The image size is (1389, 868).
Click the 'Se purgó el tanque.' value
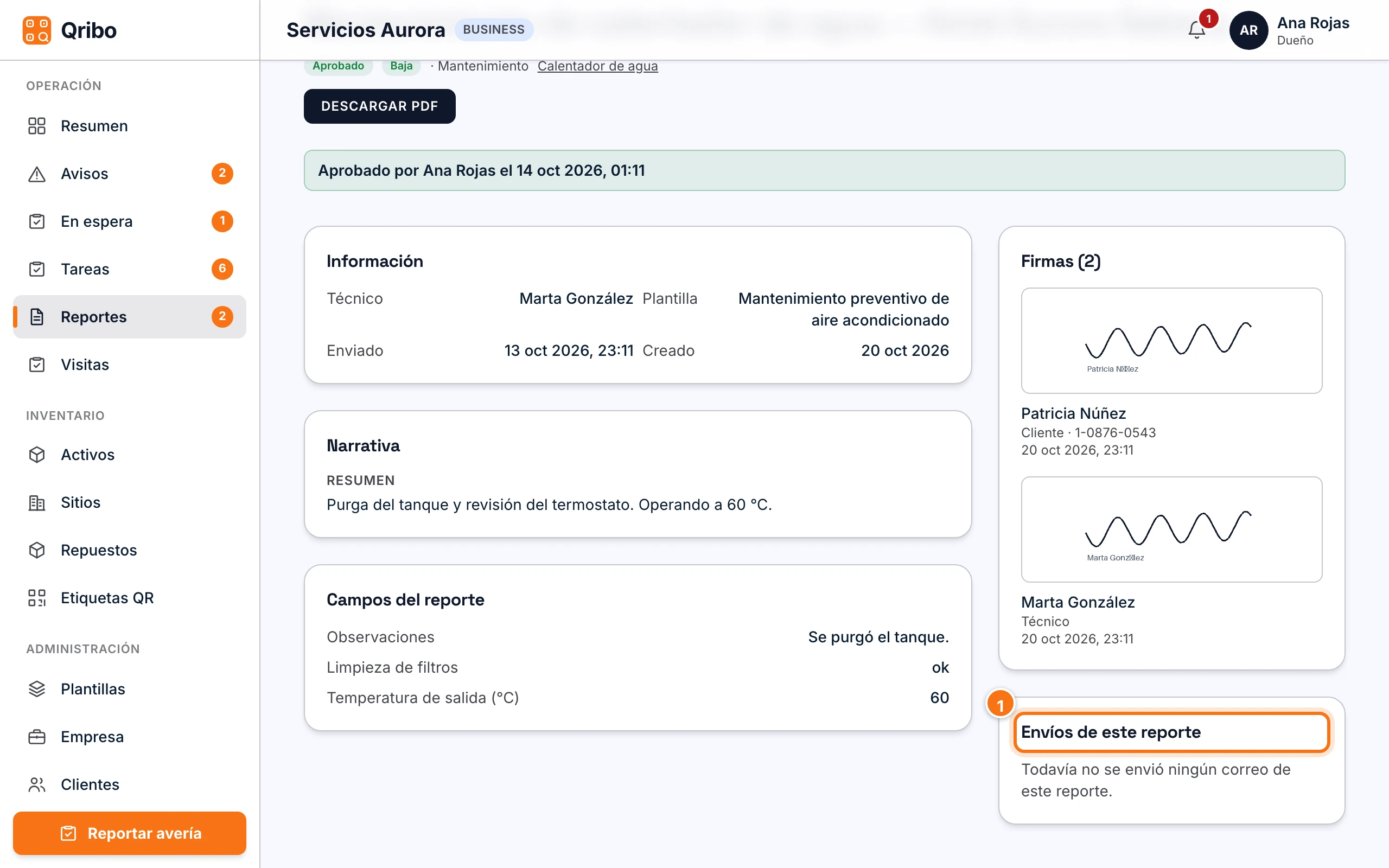[878, 637]
